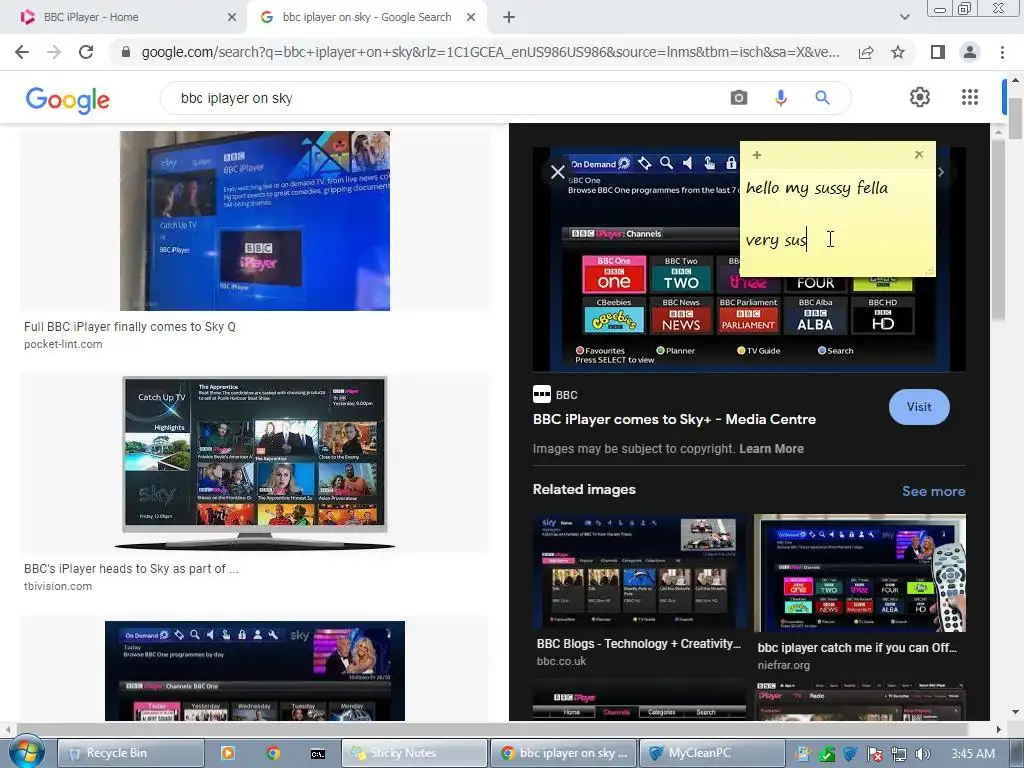
Task: Click the horizontal scrollbar right arrow
Action: tap(998, 729)
